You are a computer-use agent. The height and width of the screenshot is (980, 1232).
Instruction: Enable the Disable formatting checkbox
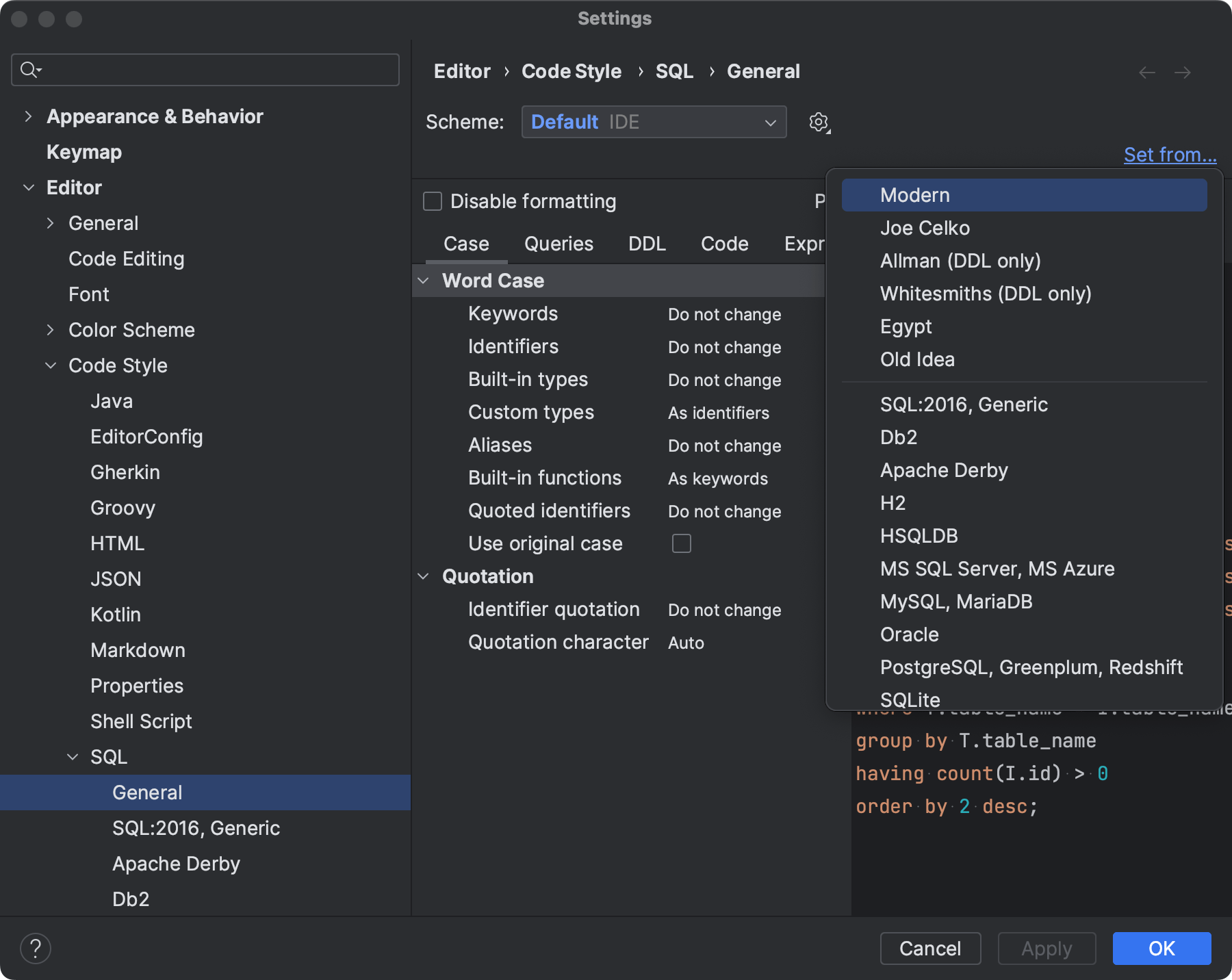[x=432, y=201]
